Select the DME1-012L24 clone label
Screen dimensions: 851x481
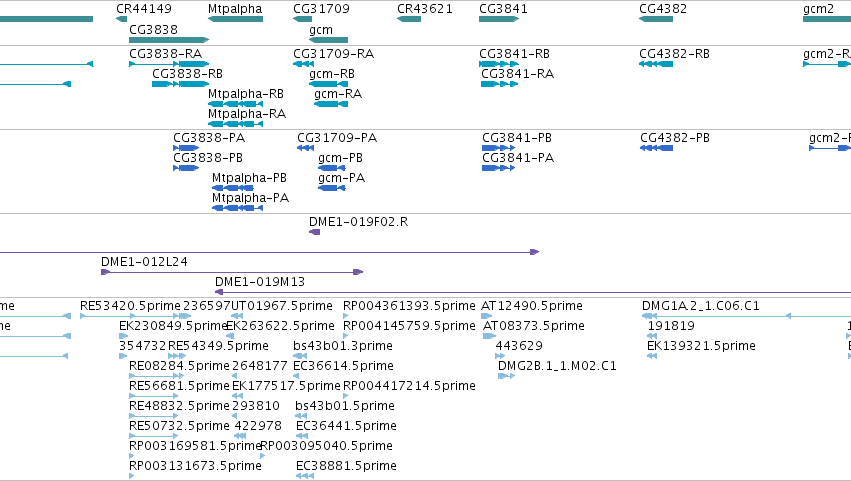tap(144, 262)
